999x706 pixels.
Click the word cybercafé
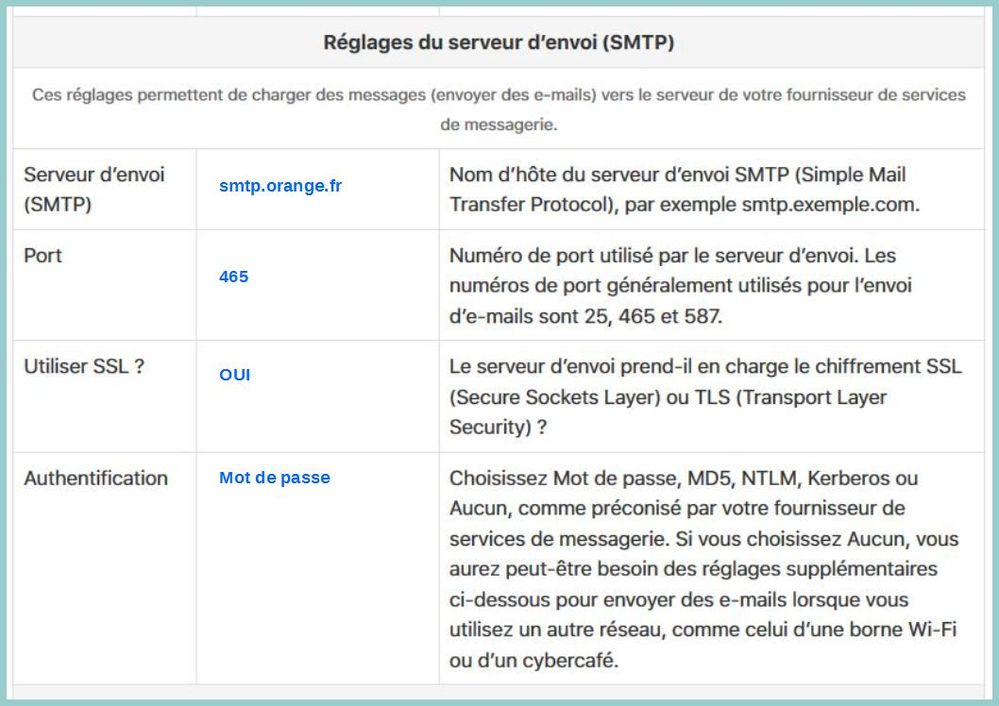pos(579,660)
